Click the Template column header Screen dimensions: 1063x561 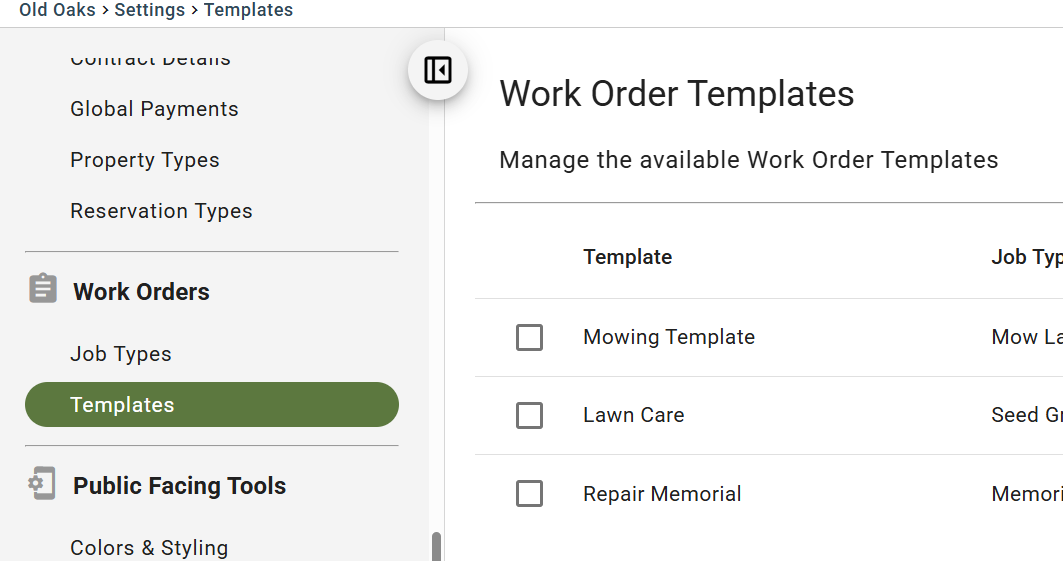point(628,257)
